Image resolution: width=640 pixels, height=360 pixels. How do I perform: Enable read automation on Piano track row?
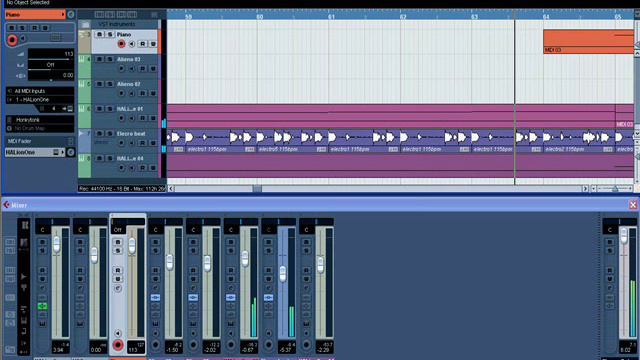click(142, 44)
